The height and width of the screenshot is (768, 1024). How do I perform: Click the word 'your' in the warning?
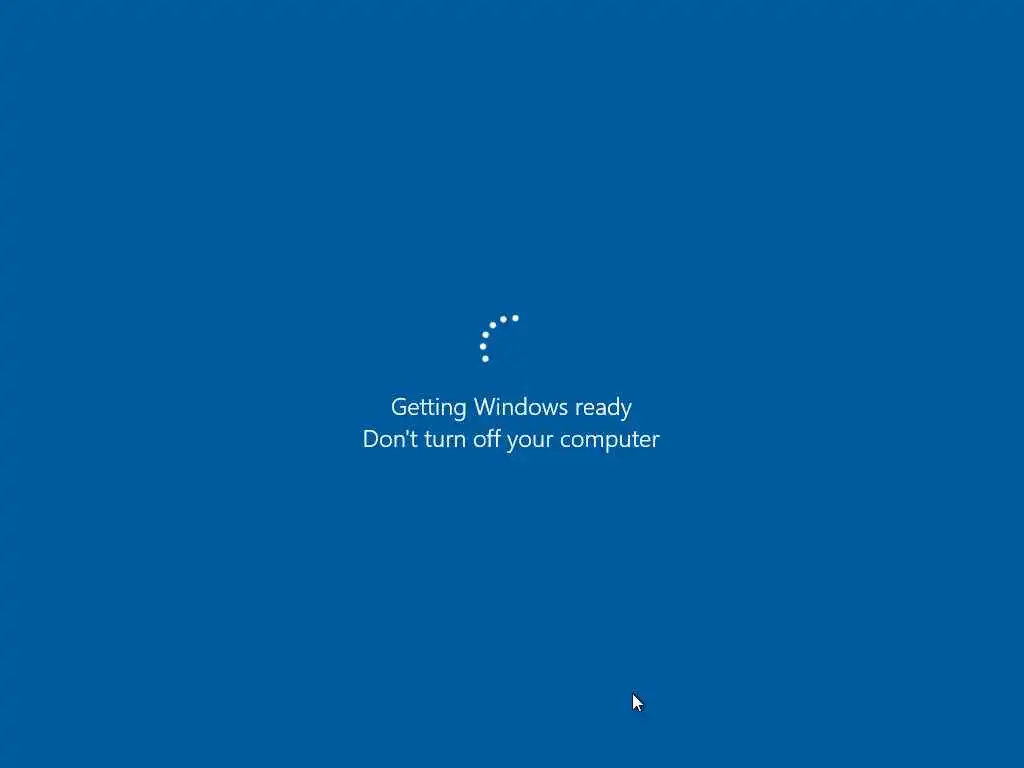click(x=530, y=441)
